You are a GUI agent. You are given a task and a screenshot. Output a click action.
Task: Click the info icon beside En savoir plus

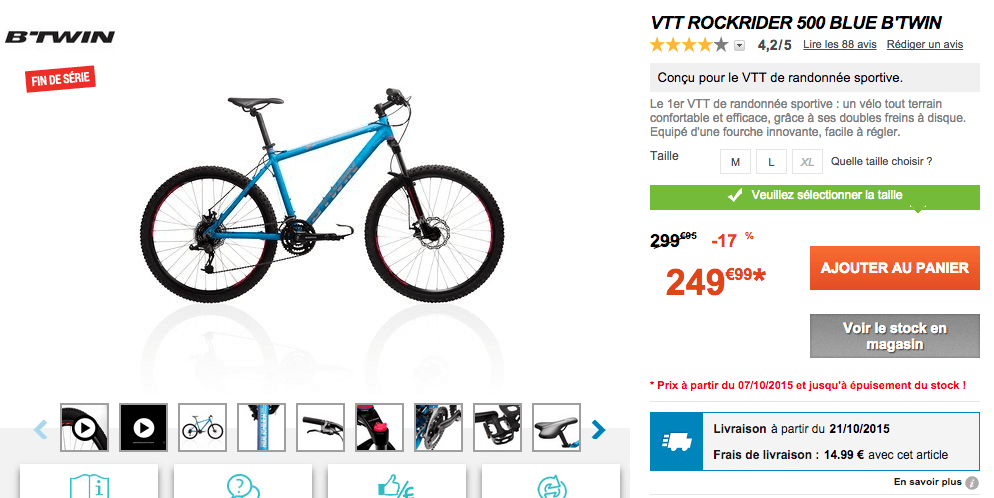pos(972,483)
